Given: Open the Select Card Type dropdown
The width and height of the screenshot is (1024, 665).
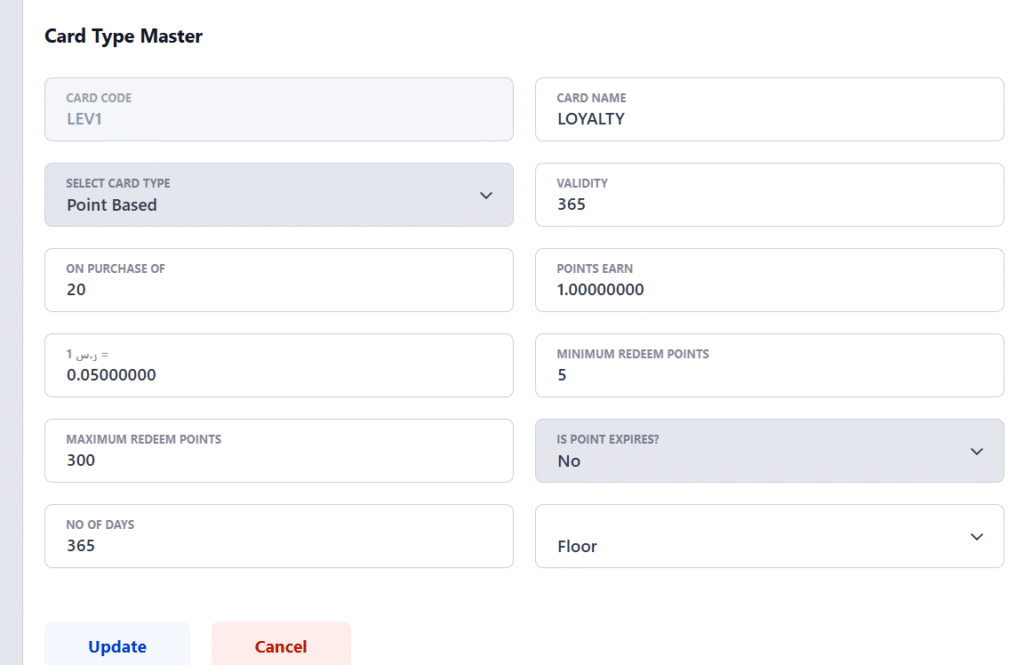Looking at the screenshot, I should [278, 195].
